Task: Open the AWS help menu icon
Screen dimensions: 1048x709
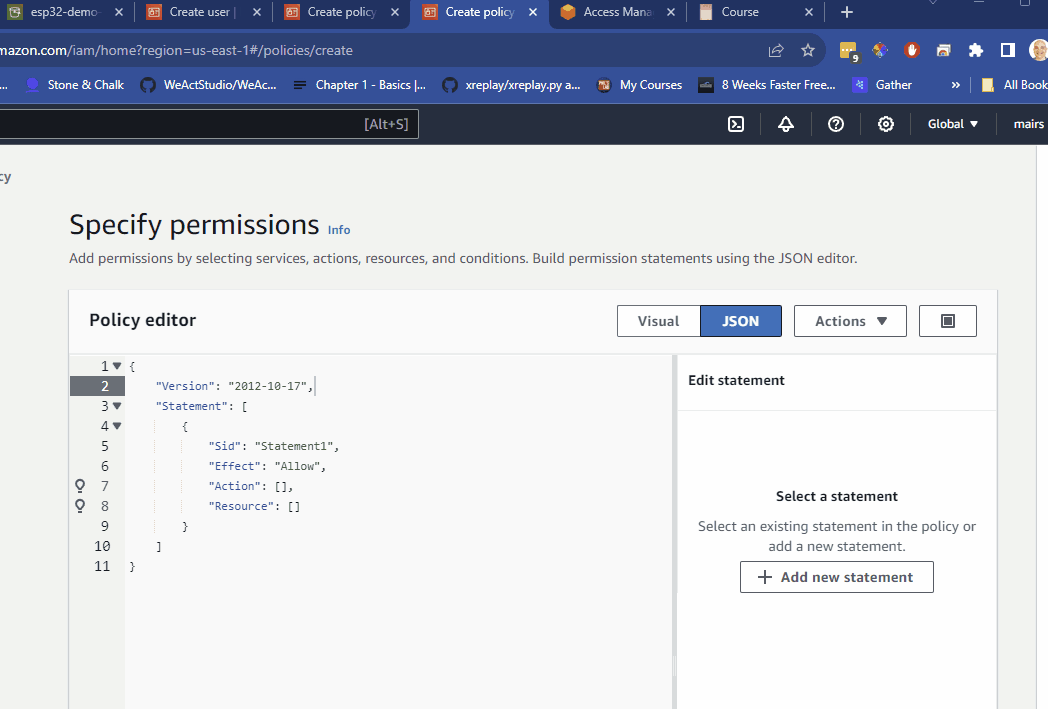Action: (x=835, y=124)
